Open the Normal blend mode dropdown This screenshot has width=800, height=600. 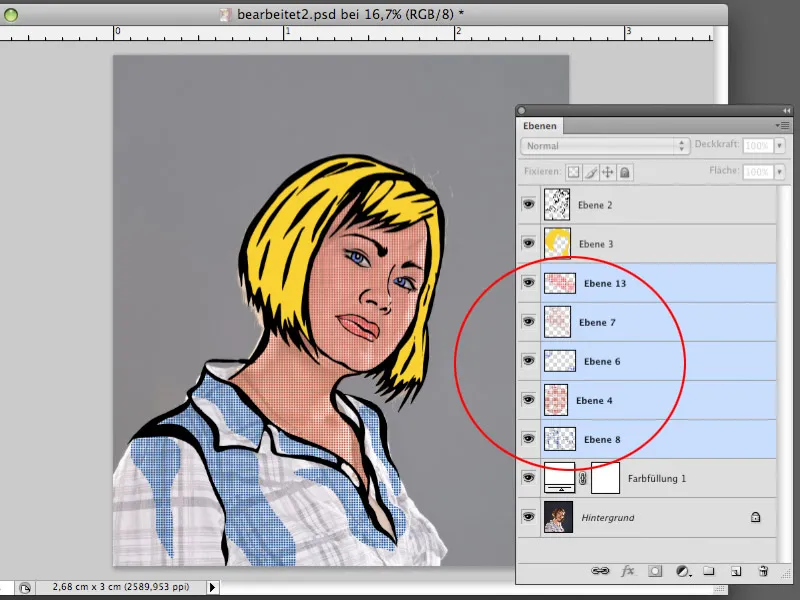point(605,146)
